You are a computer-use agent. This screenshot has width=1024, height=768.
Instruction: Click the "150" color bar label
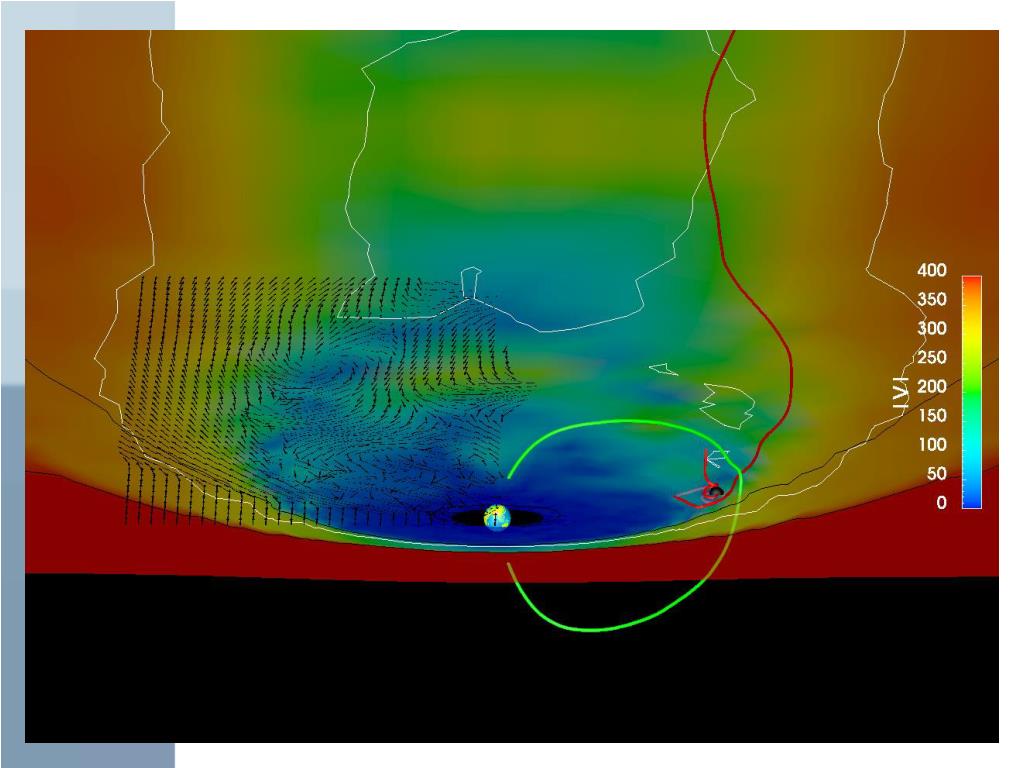(931, 415)
